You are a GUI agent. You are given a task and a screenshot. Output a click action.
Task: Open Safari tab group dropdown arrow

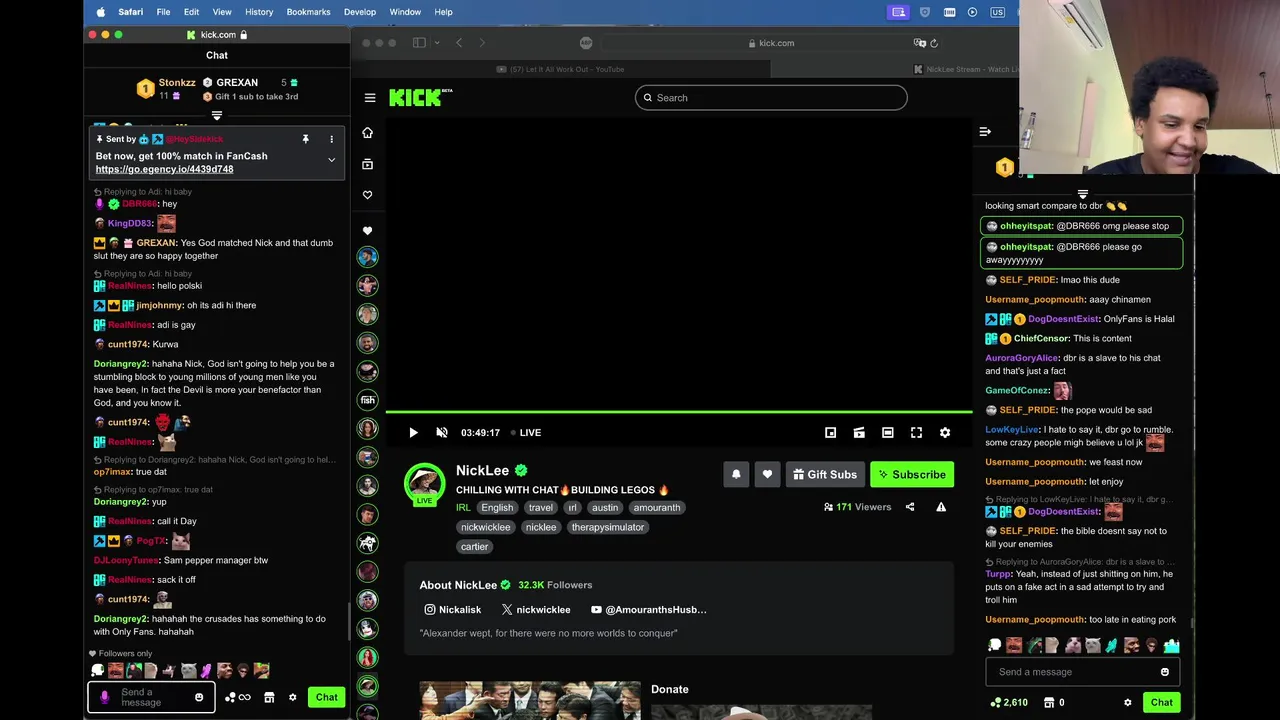click(435, 43)
